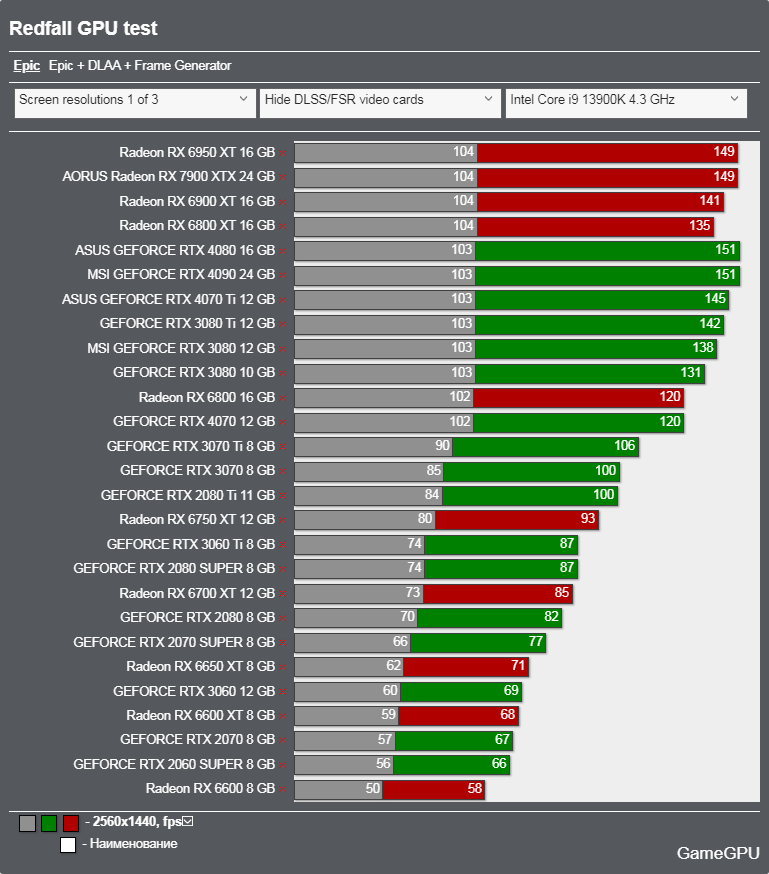Remove Radeon RX 6950 XT 16 GB row

point(283,153)
